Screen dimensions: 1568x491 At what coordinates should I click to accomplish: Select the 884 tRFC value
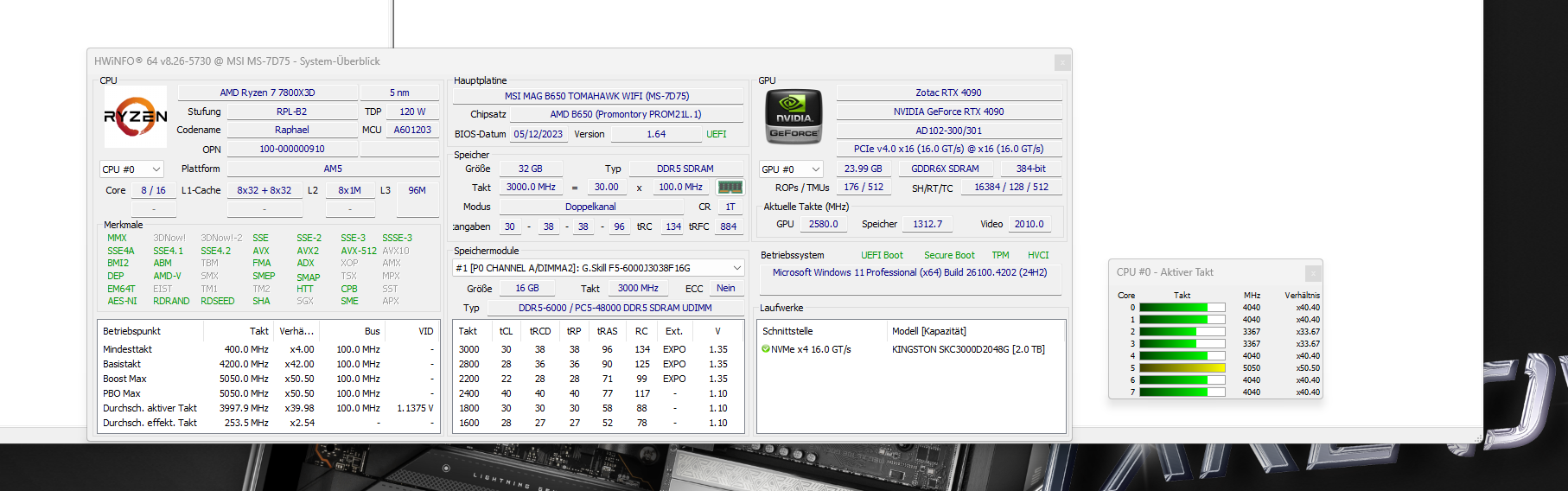[x=728, y=226]
